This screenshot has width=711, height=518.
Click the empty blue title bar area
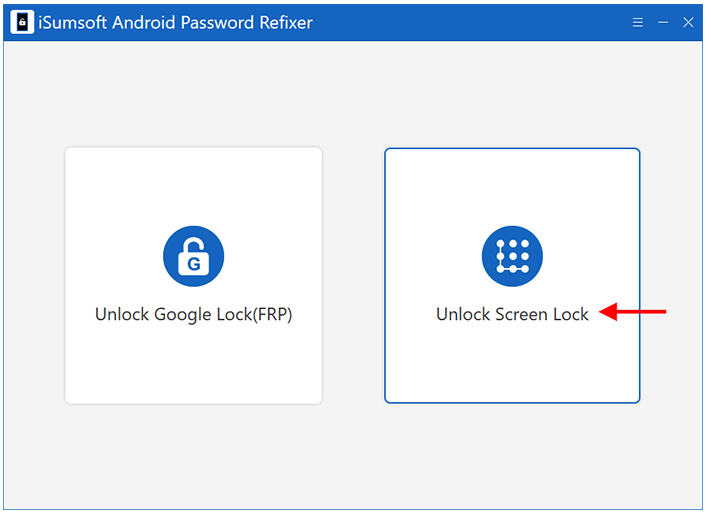[472, 22]
